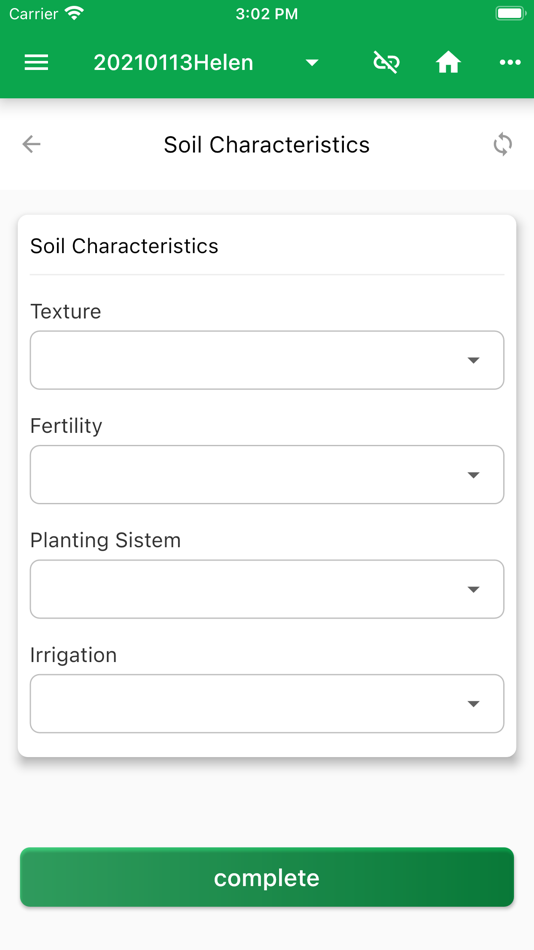
Task: Click the complete button
Action: tap(267, 877)
